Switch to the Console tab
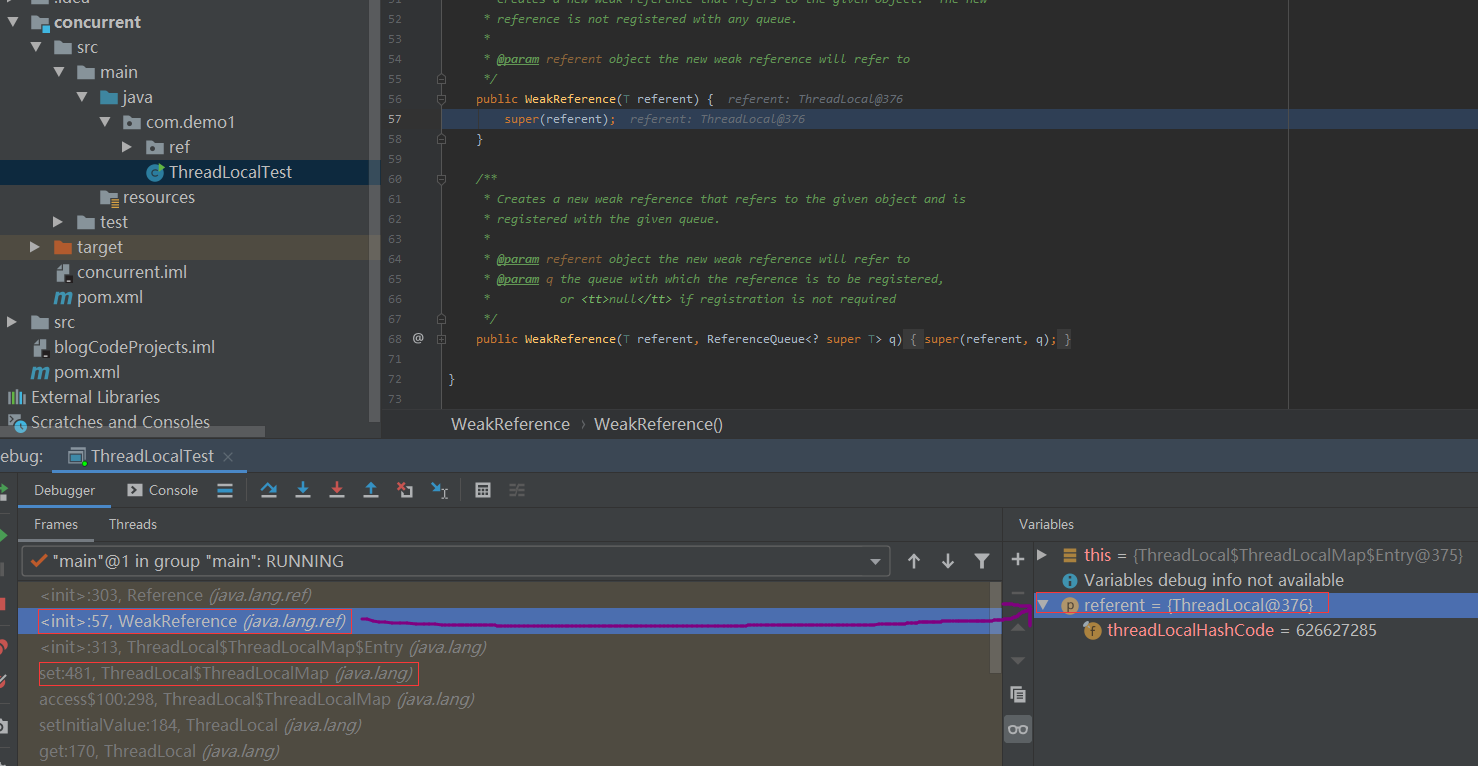1478x766 pixels. tap(162, 490)
